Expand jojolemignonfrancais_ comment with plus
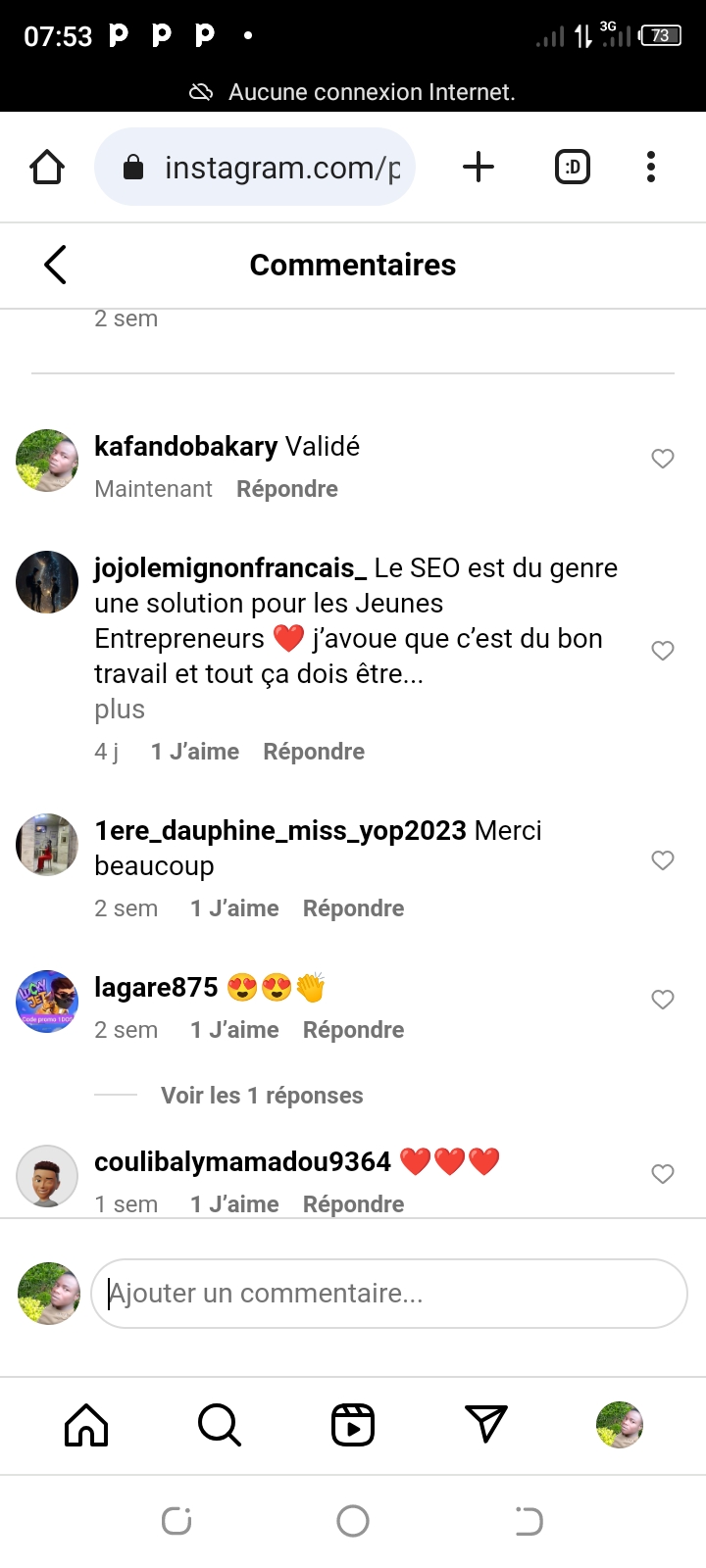Screen dimensions: 706x1568 click(120, 710)
